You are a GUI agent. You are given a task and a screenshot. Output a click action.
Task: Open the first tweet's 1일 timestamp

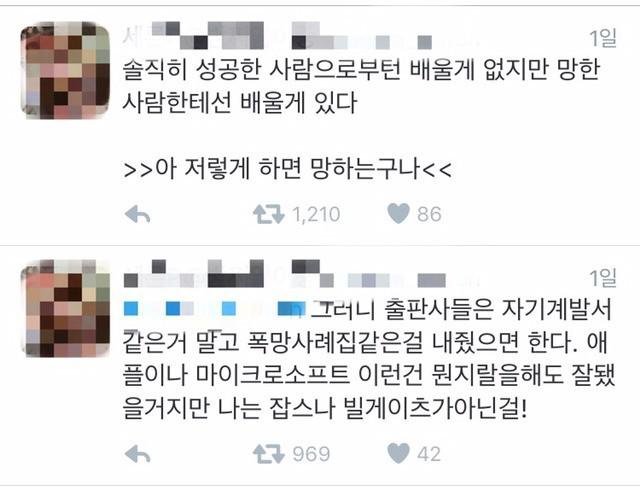pyautogui.click(x=602, y=38)
